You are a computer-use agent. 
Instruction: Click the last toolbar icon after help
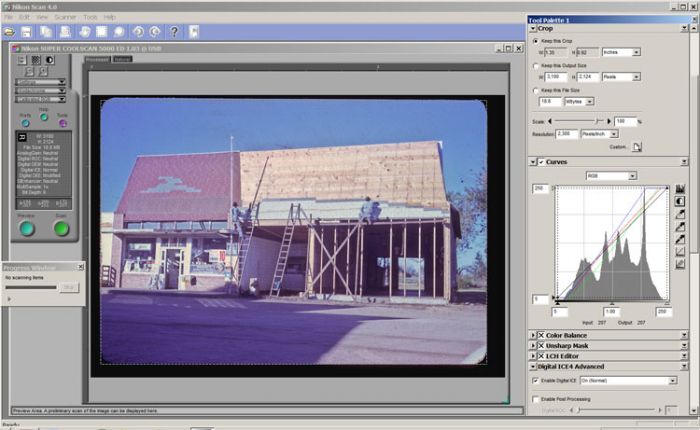194,32
